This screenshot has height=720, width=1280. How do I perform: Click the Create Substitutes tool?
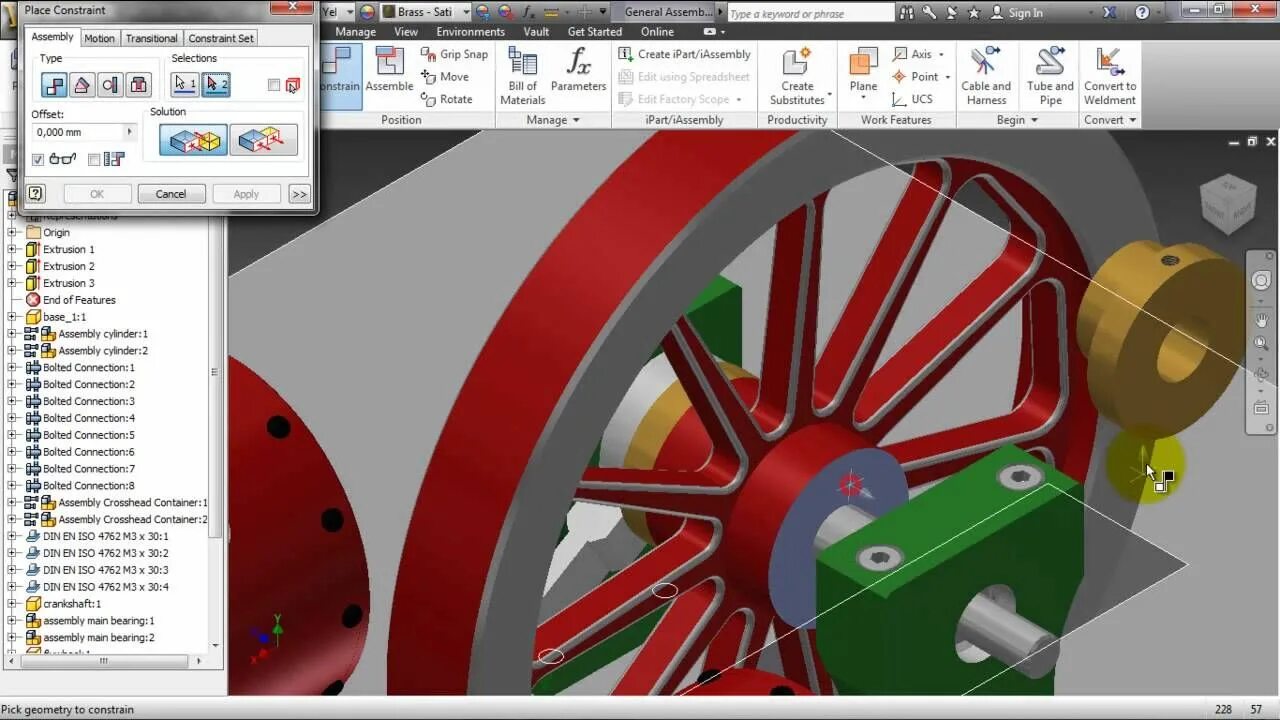point(798,75)
